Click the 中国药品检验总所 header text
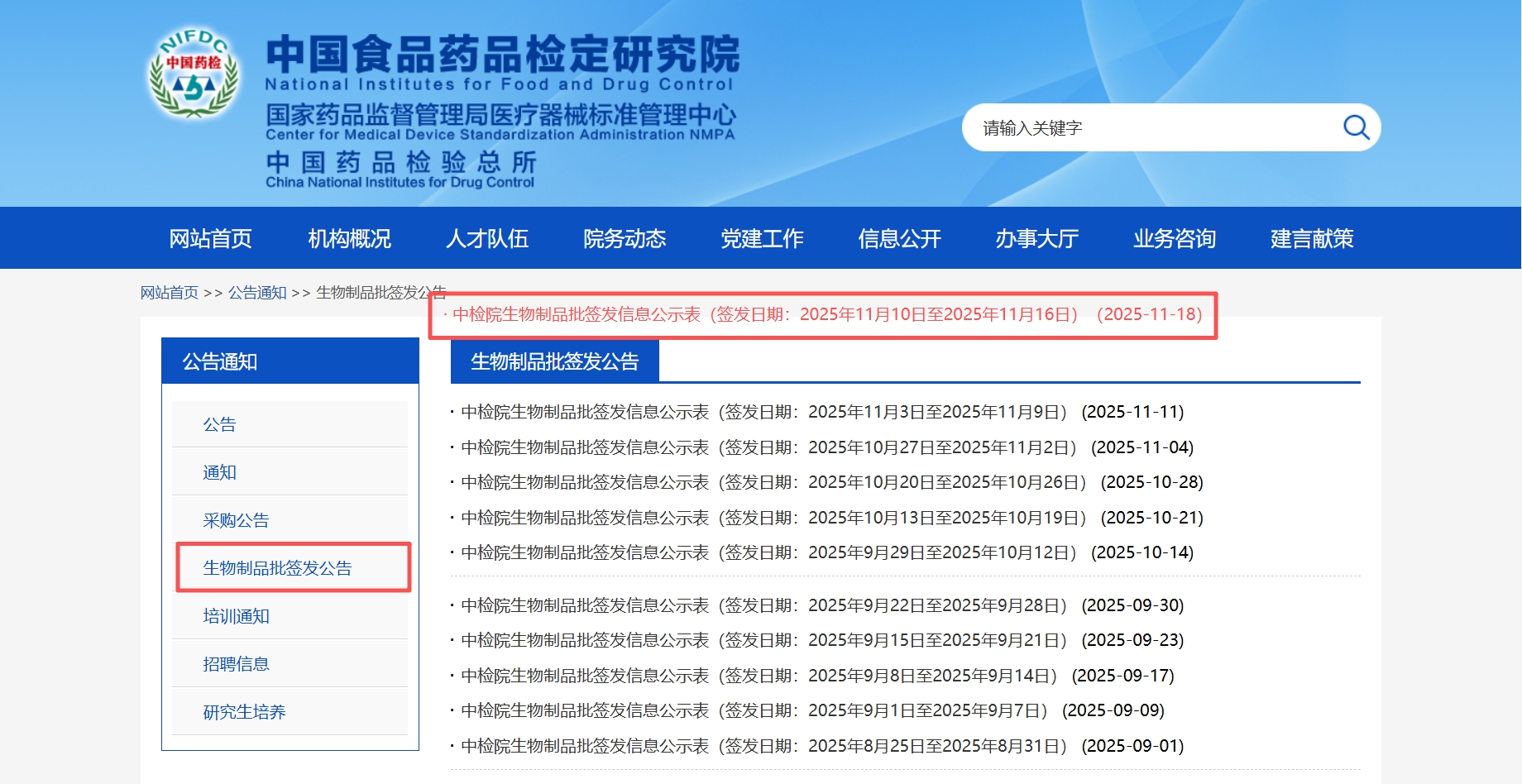1522x784 pixels. point(401,161)
